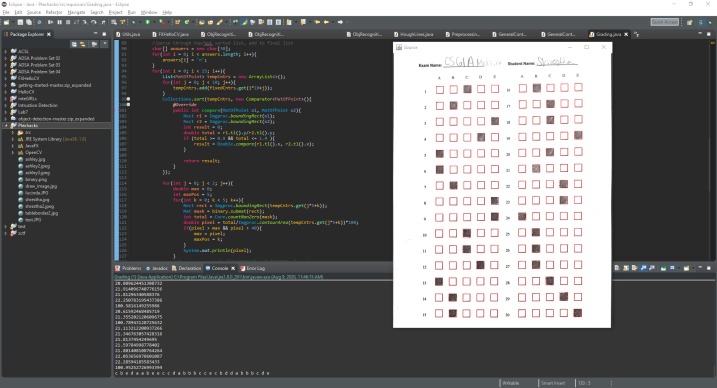Close the Package Explorer view
717x388 pixels.
[49, 34]
